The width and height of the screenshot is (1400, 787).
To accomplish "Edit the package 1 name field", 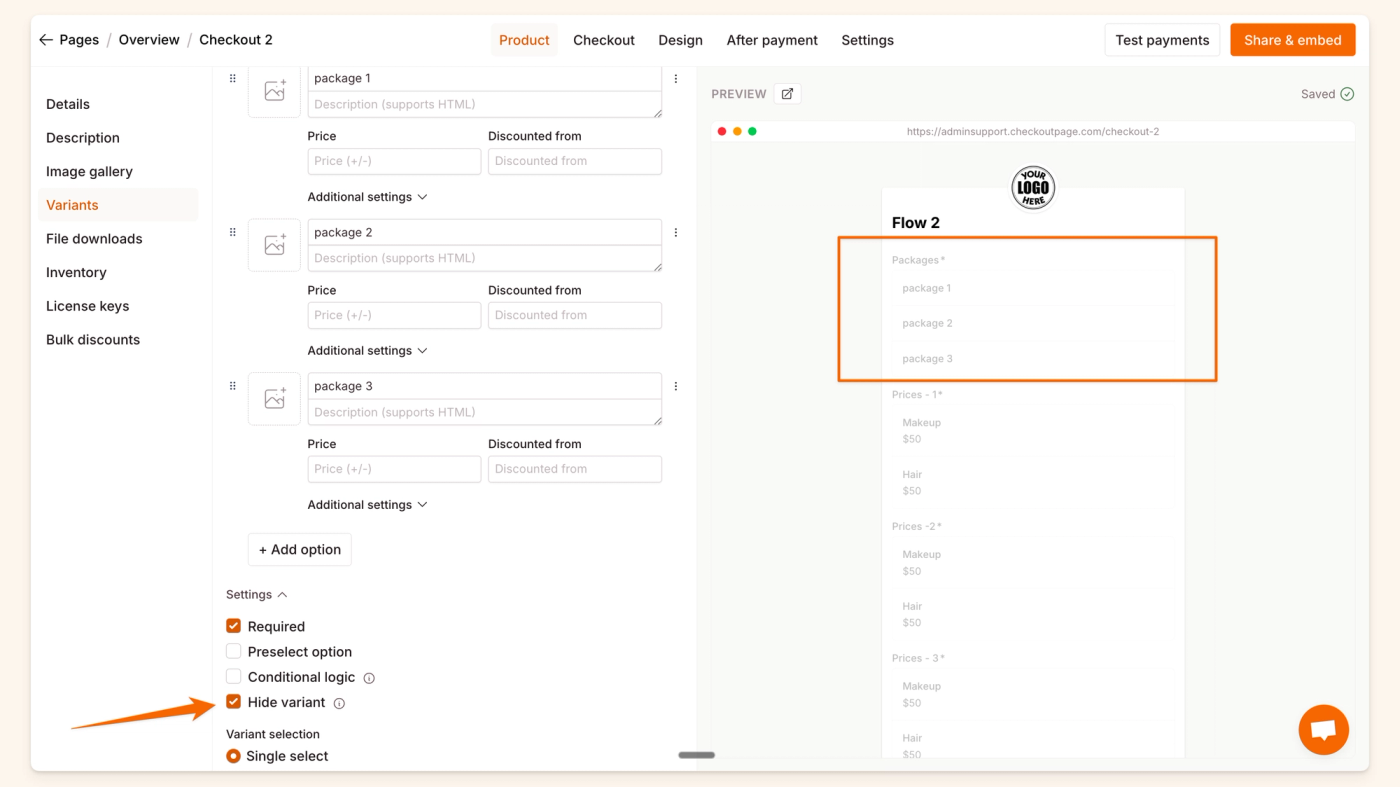I will tap(485, 78).
